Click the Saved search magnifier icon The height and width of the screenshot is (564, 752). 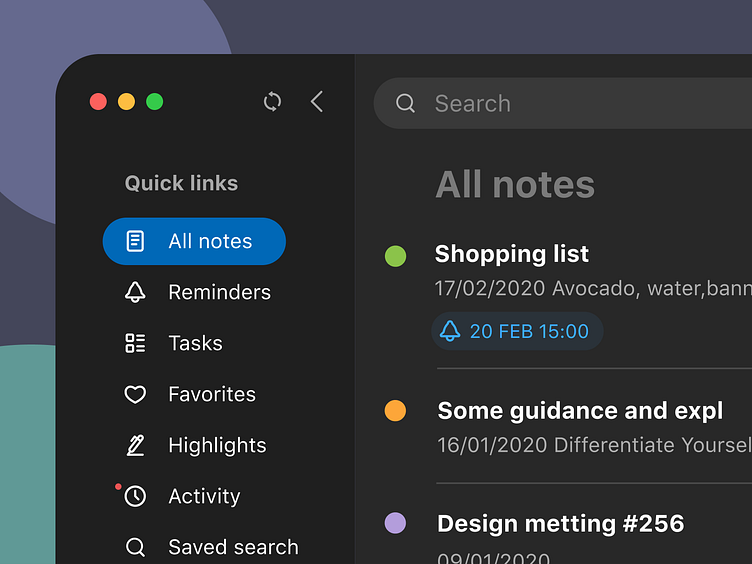135,547
